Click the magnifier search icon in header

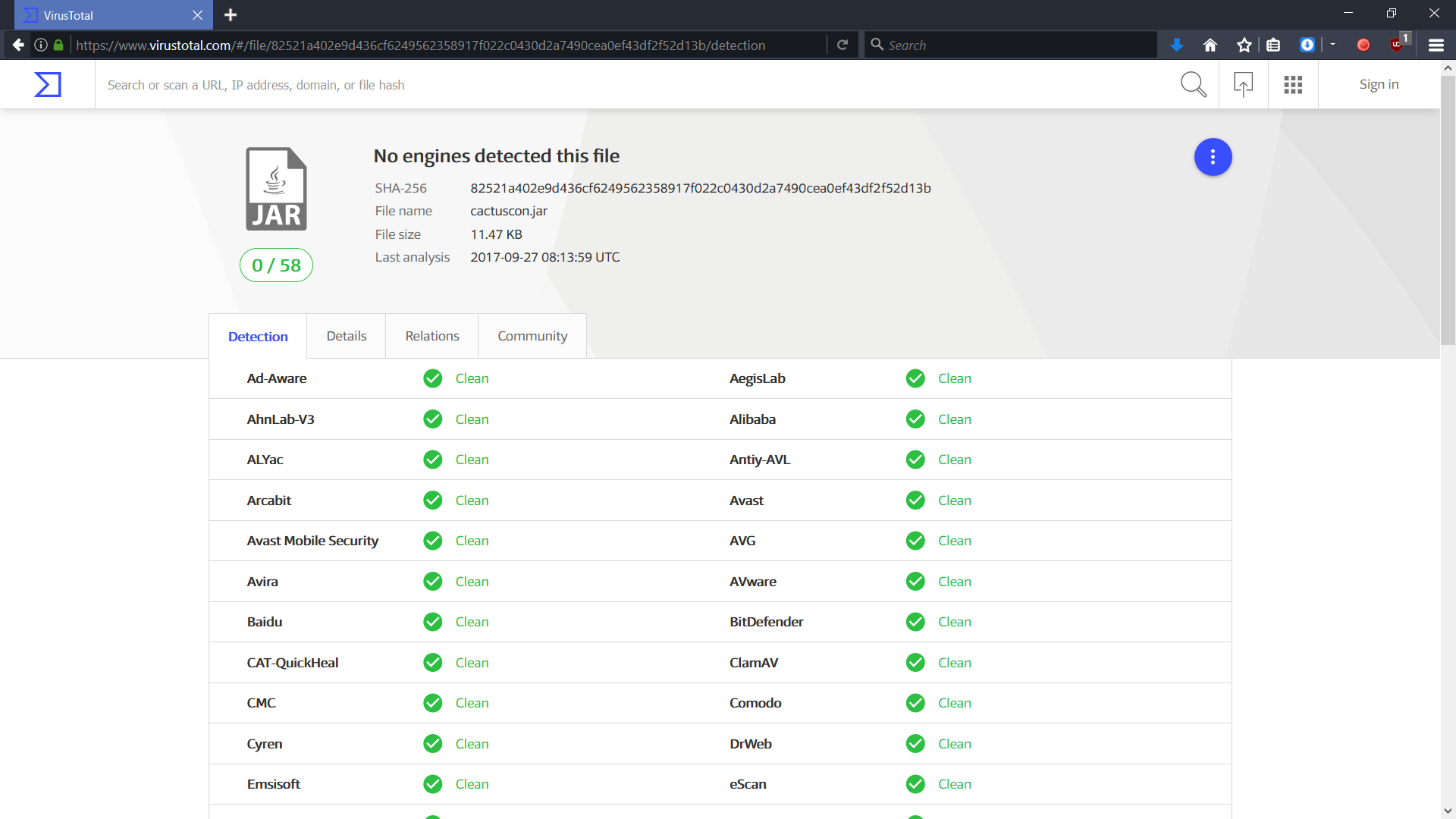(1193, 85)
